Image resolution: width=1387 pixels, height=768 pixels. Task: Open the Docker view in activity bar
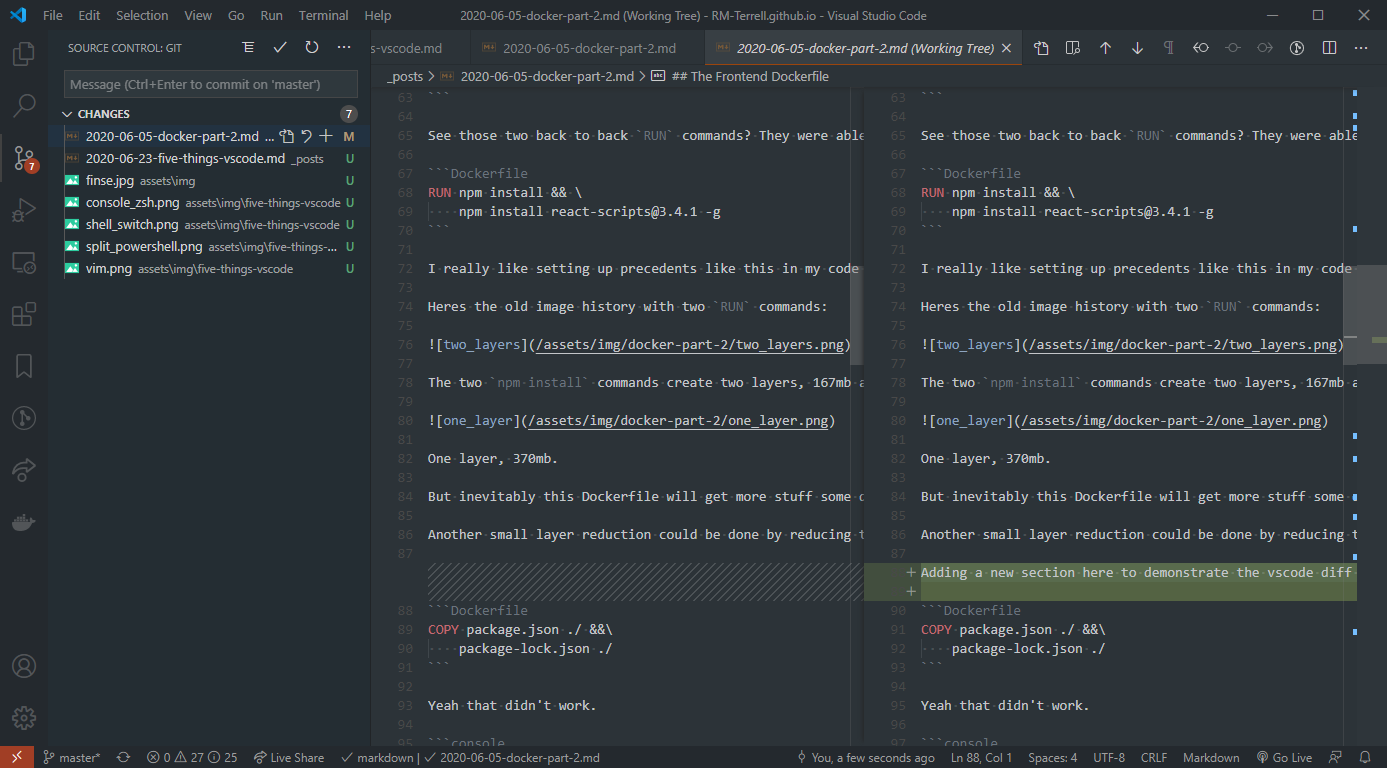click(24, 522)
